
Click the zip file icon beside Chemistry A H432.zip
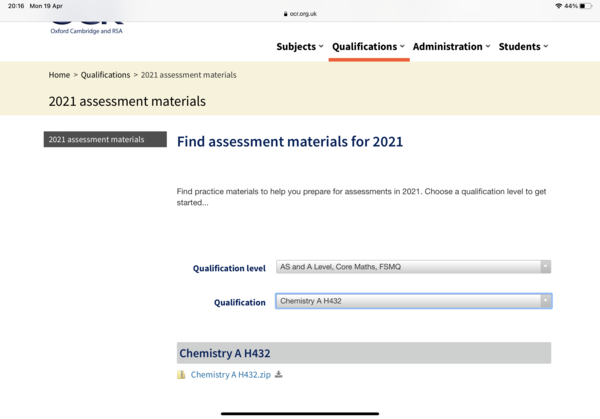point(181,375)
